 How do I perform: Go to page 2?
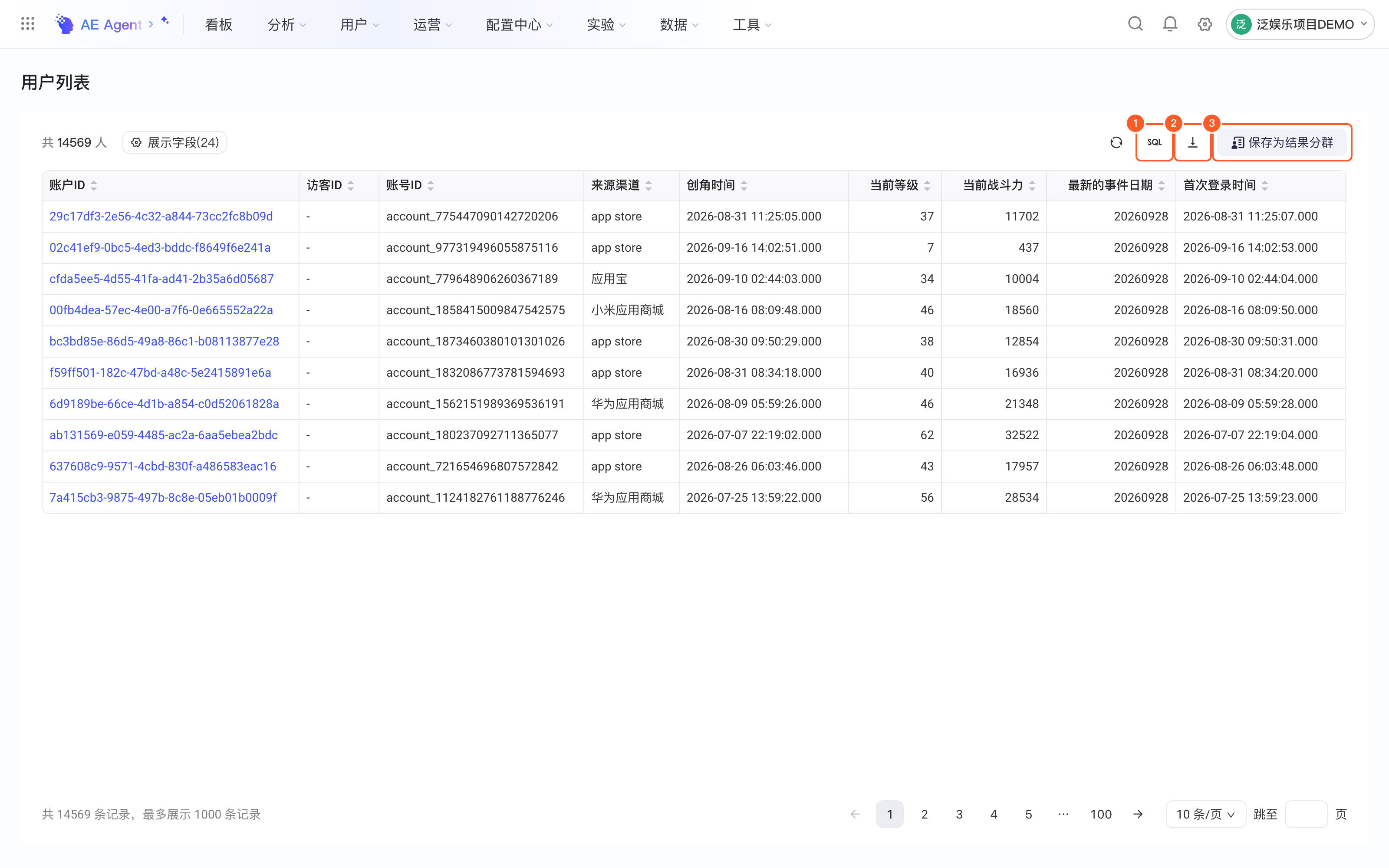pos(924,814)
